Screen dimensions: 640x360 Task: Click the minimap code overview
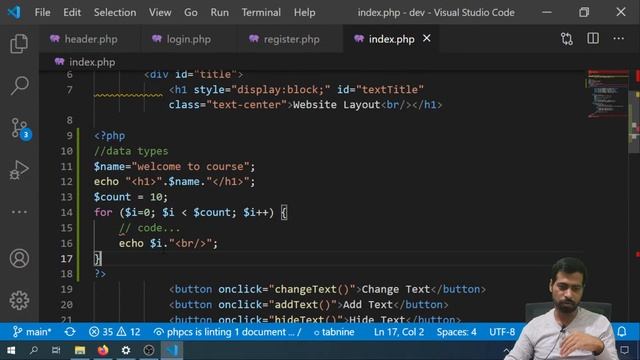coord(607,94)
